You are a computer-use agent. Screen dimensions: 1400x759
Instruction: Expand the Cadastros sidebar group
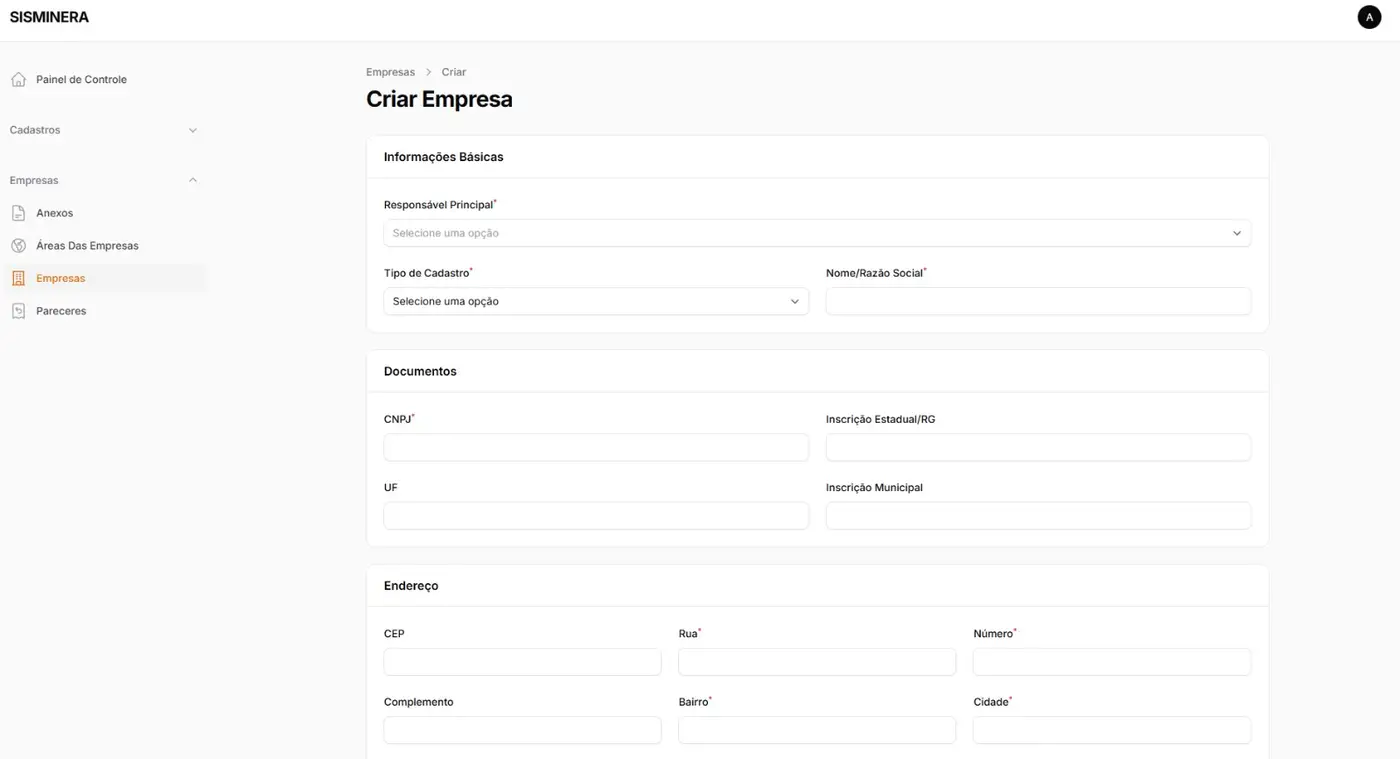pos(193,130)
